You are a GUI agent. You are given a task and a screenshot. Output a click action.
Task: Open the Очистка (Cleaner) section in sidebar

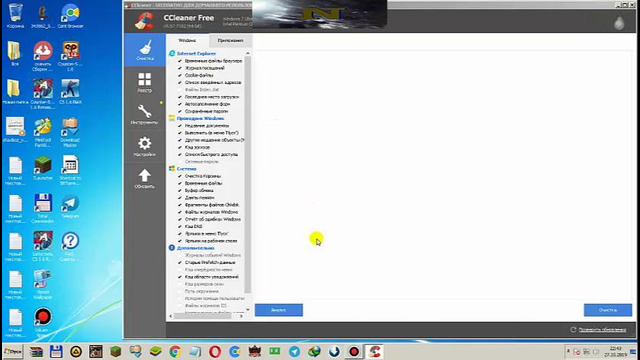pos(145,50)
